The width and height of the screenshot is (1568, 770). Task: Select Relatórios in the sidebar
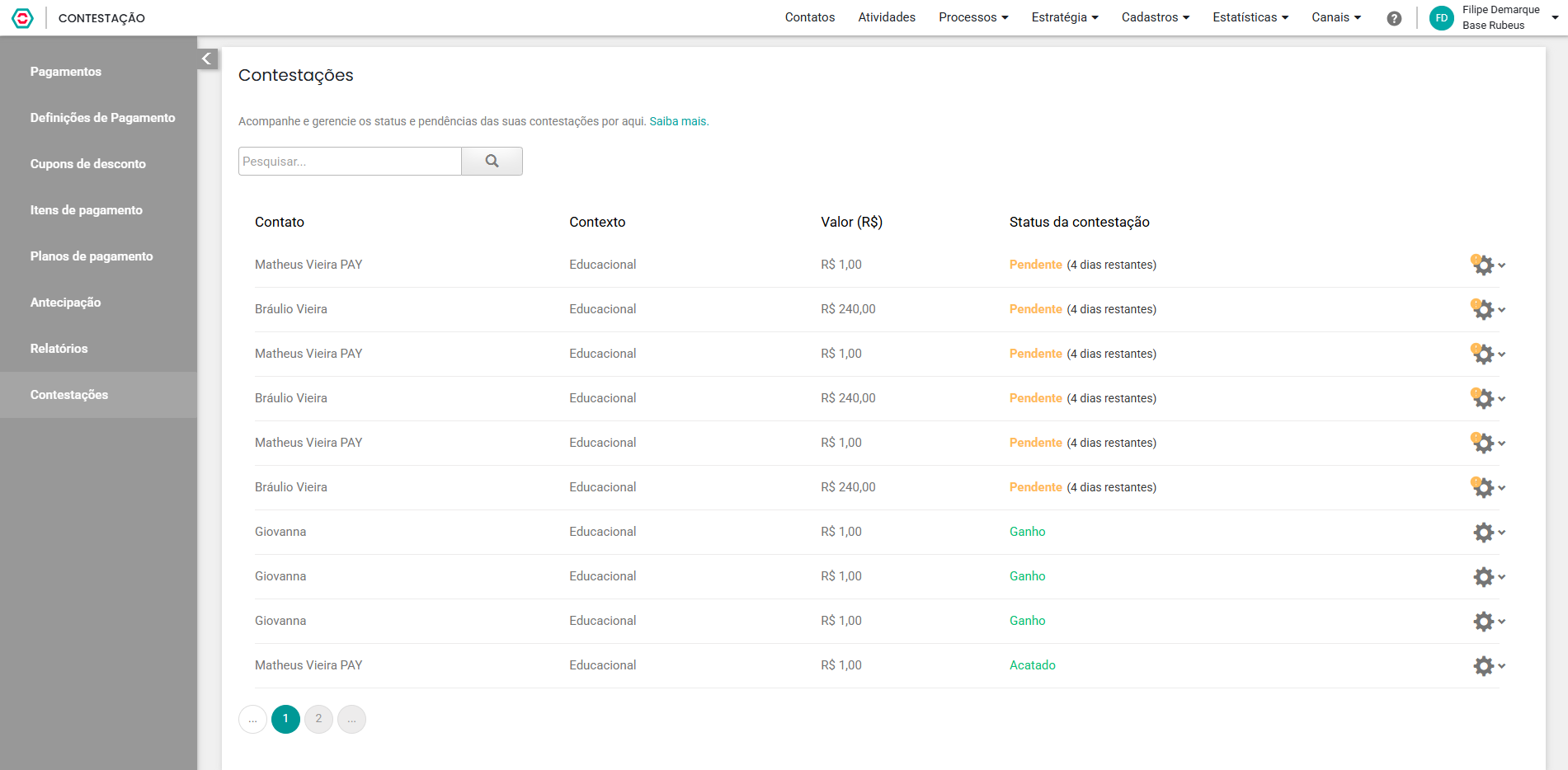coord(98,349)
